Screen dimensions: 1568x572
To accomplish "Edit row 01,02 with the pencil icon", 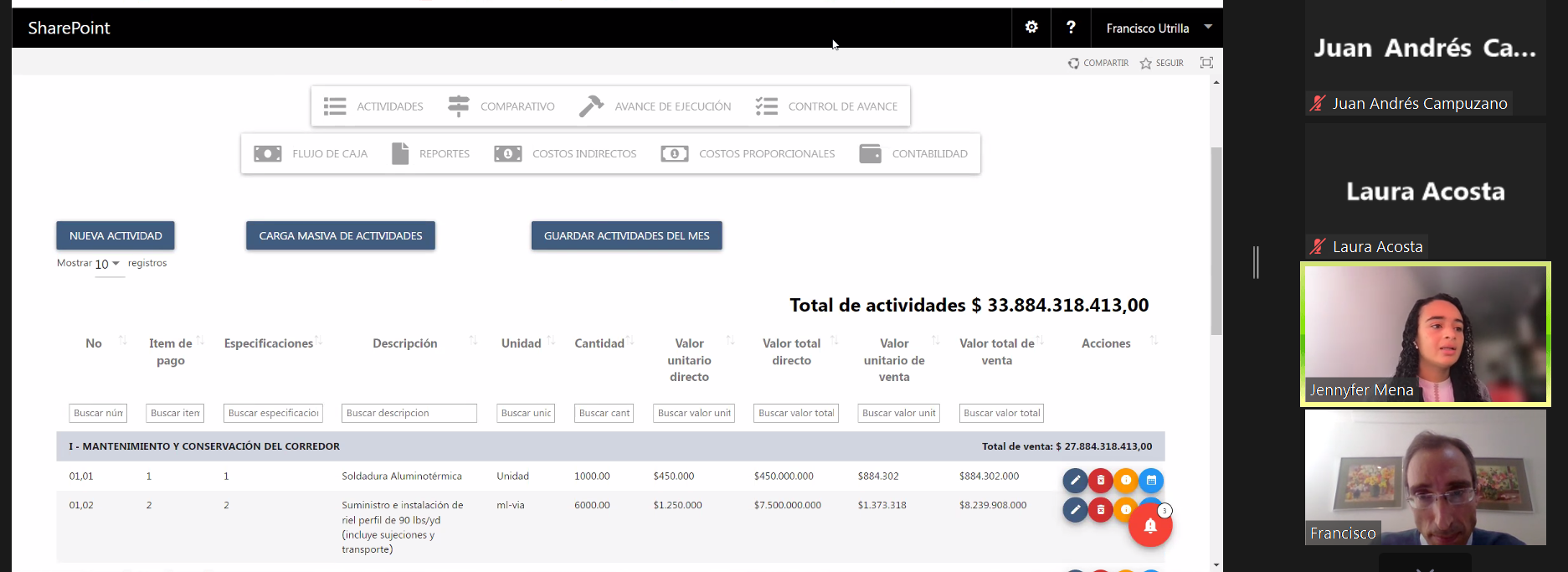I will tap(1075, 509).
